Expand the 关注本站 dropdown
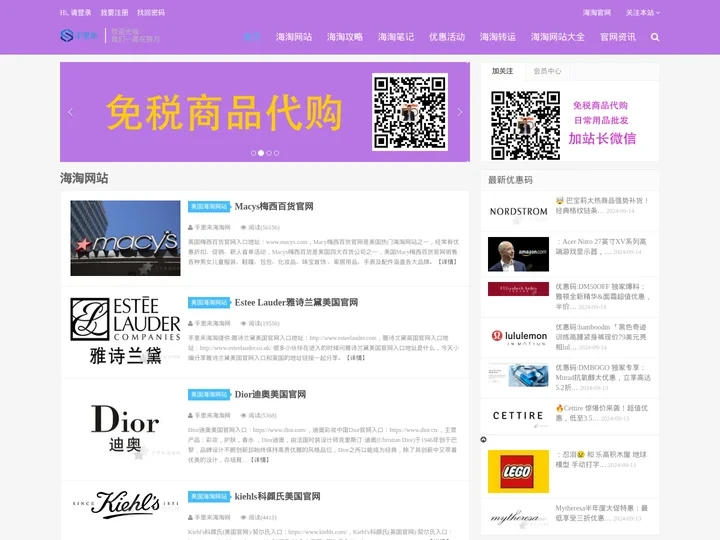Image resolution: width=720 pixels, height=540 pixels. click(x=642, y=13)
